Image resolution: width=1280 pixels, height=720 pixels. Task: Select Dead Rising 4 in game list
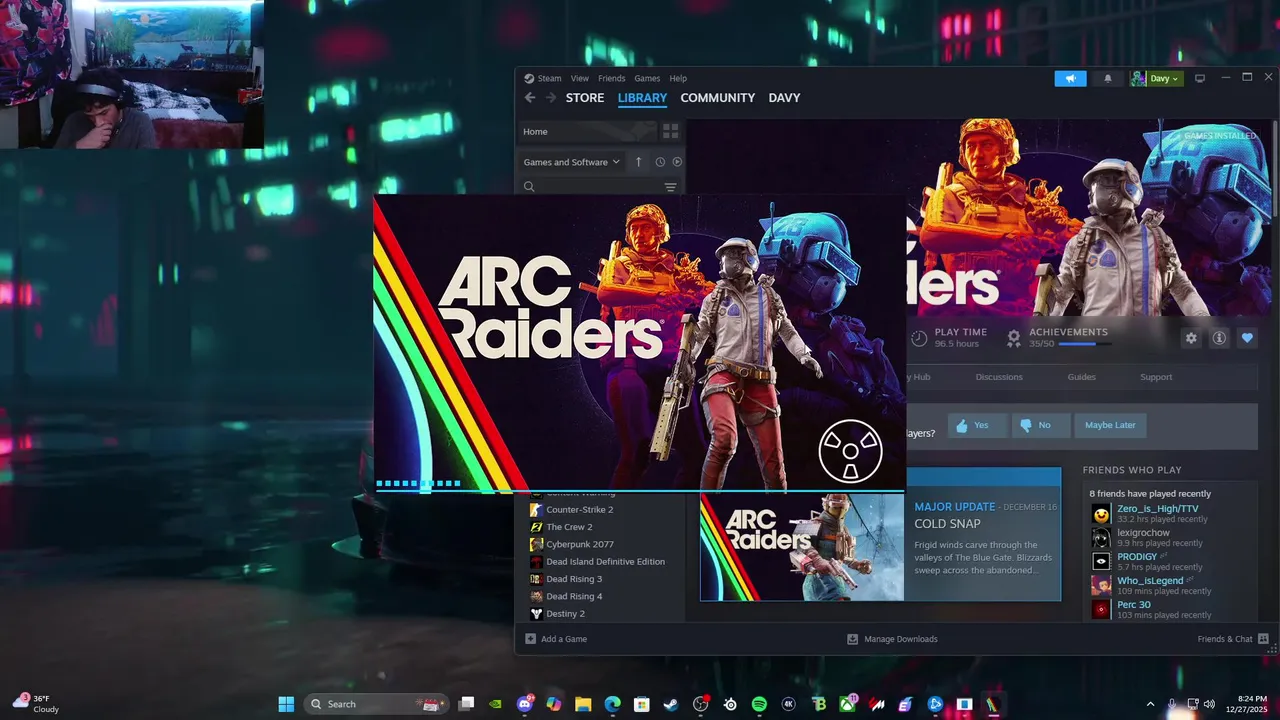[x=574, y=596]
